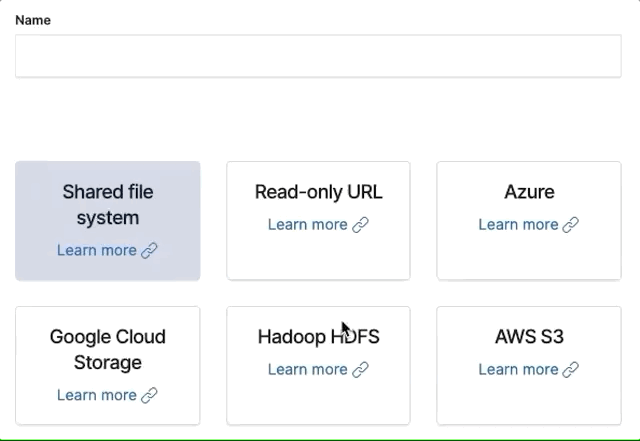Focus the repository Name text field

point(318,56)
